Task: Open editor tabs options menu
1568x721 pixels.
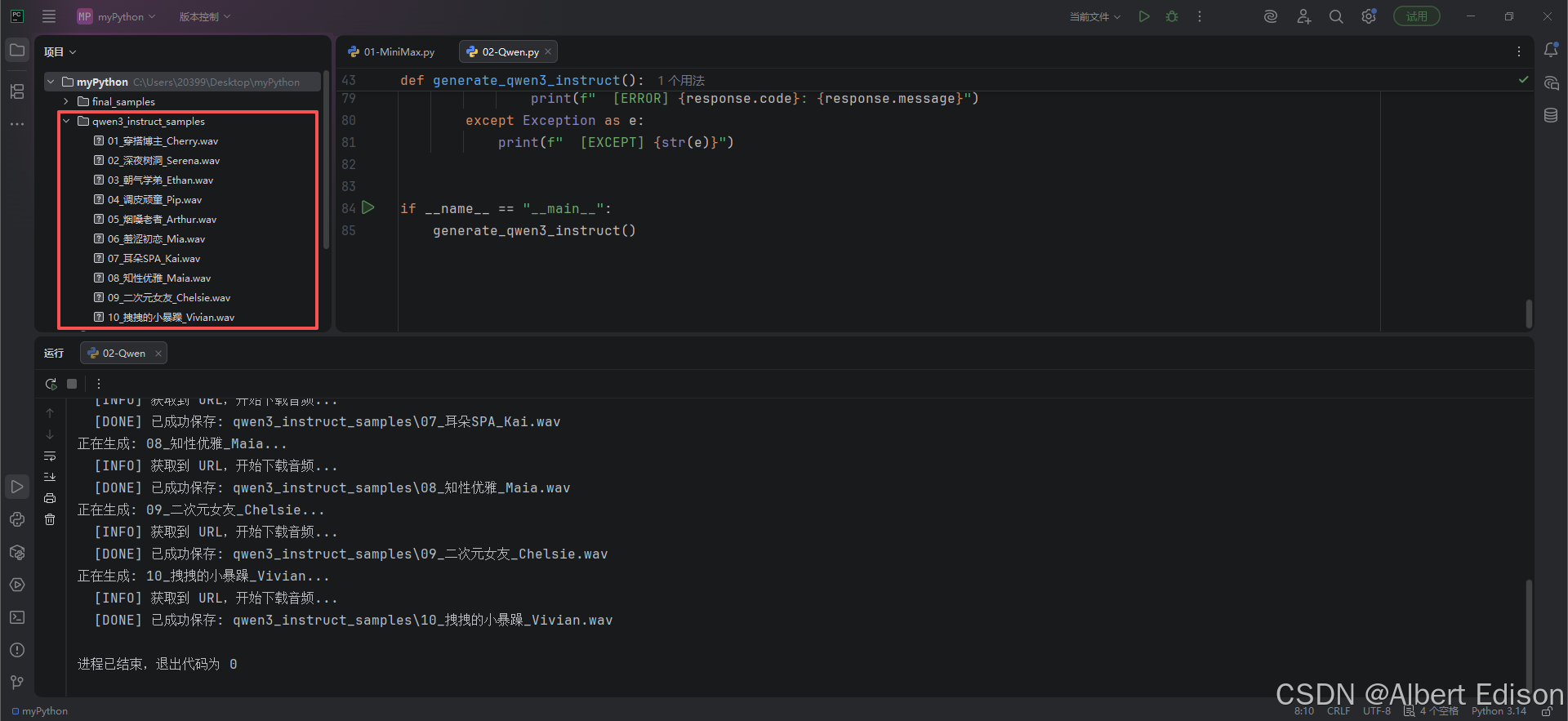Action: 1519,51
